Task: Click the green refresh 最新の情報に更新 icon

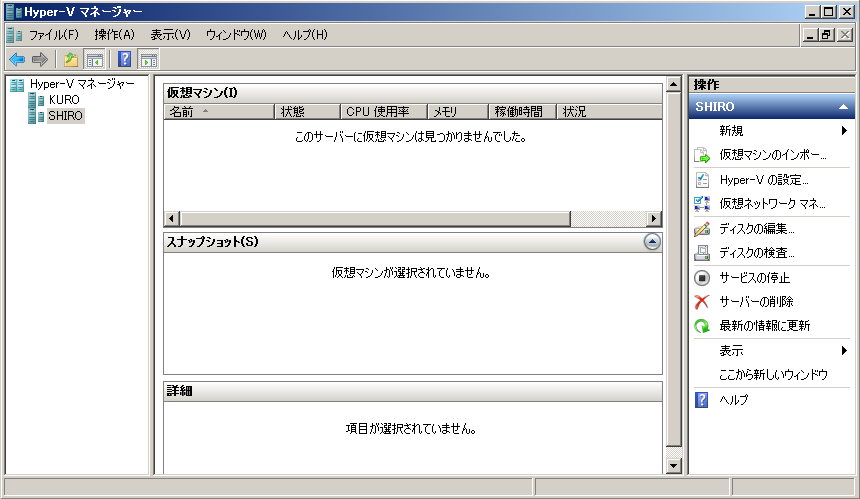Action: pyautogui.click(x=702, y=326)
